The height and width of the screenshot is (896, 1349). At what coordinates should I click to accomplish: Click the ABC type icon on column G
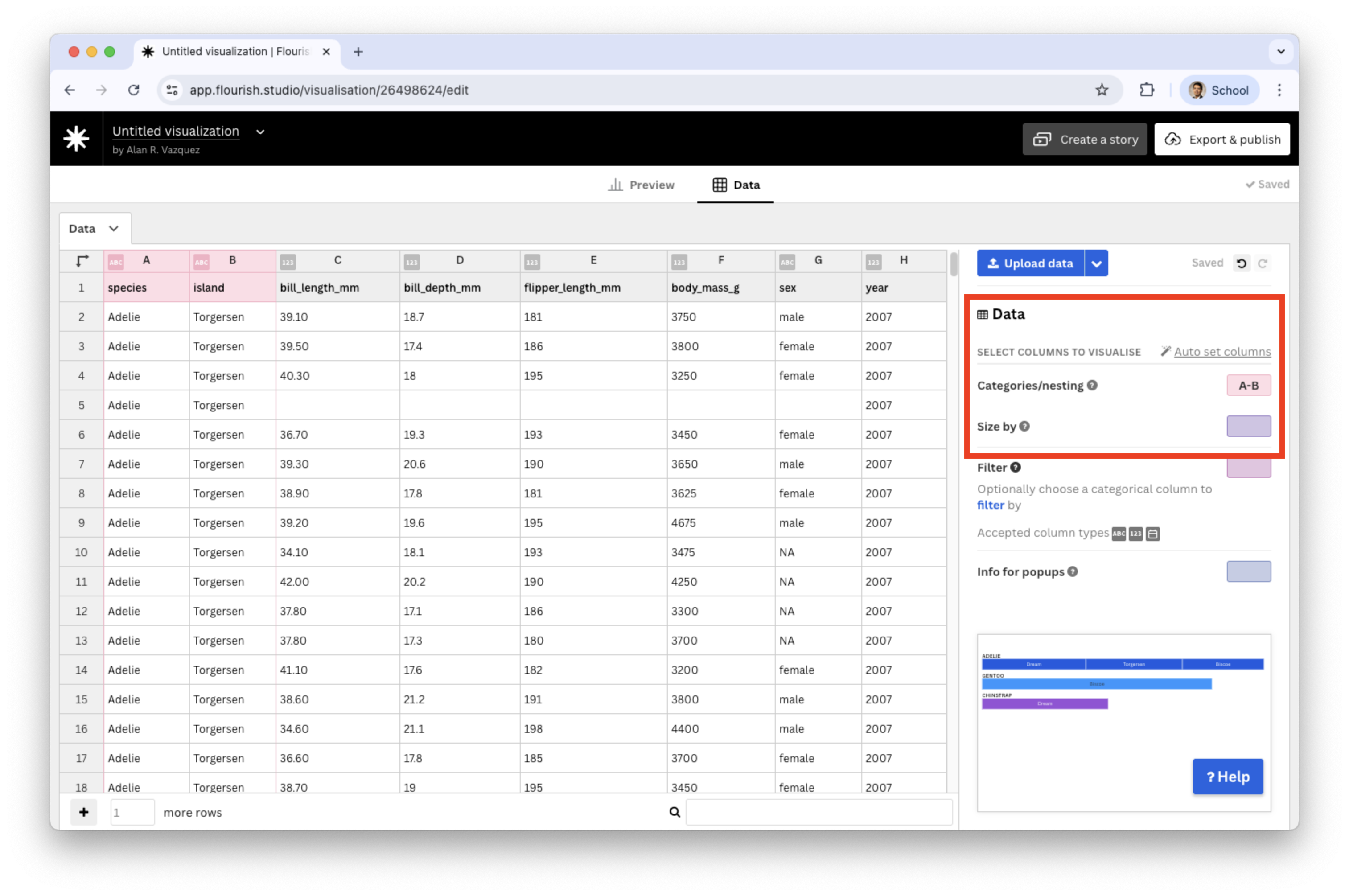[x=787, y=262]
